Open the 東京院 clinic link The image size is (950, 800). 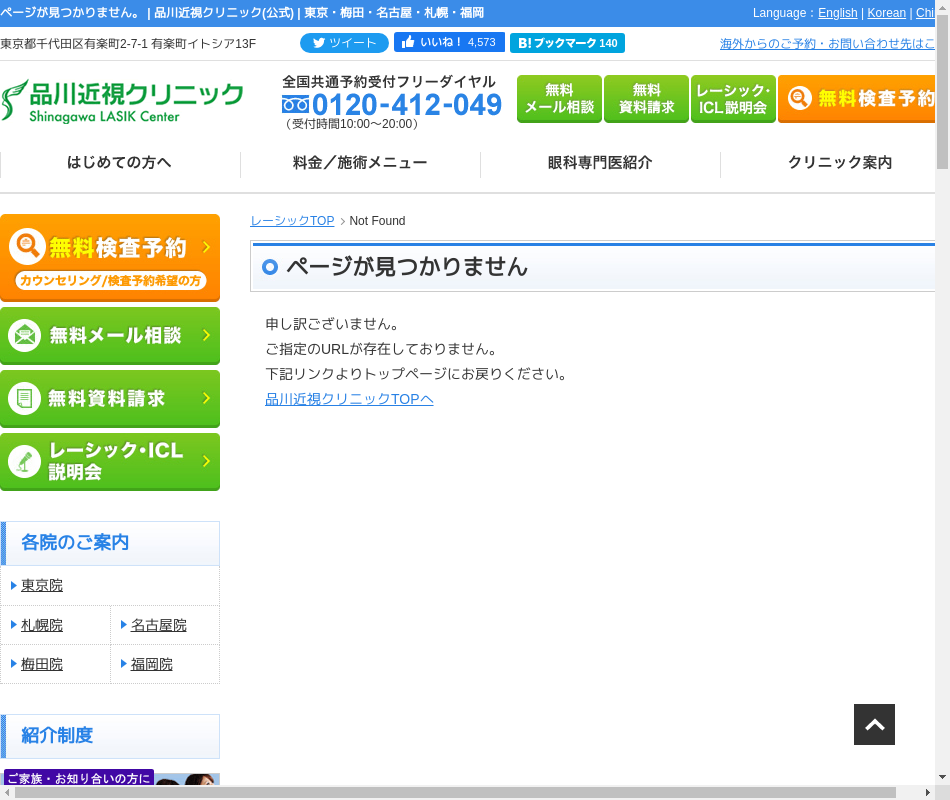(42, 585)
